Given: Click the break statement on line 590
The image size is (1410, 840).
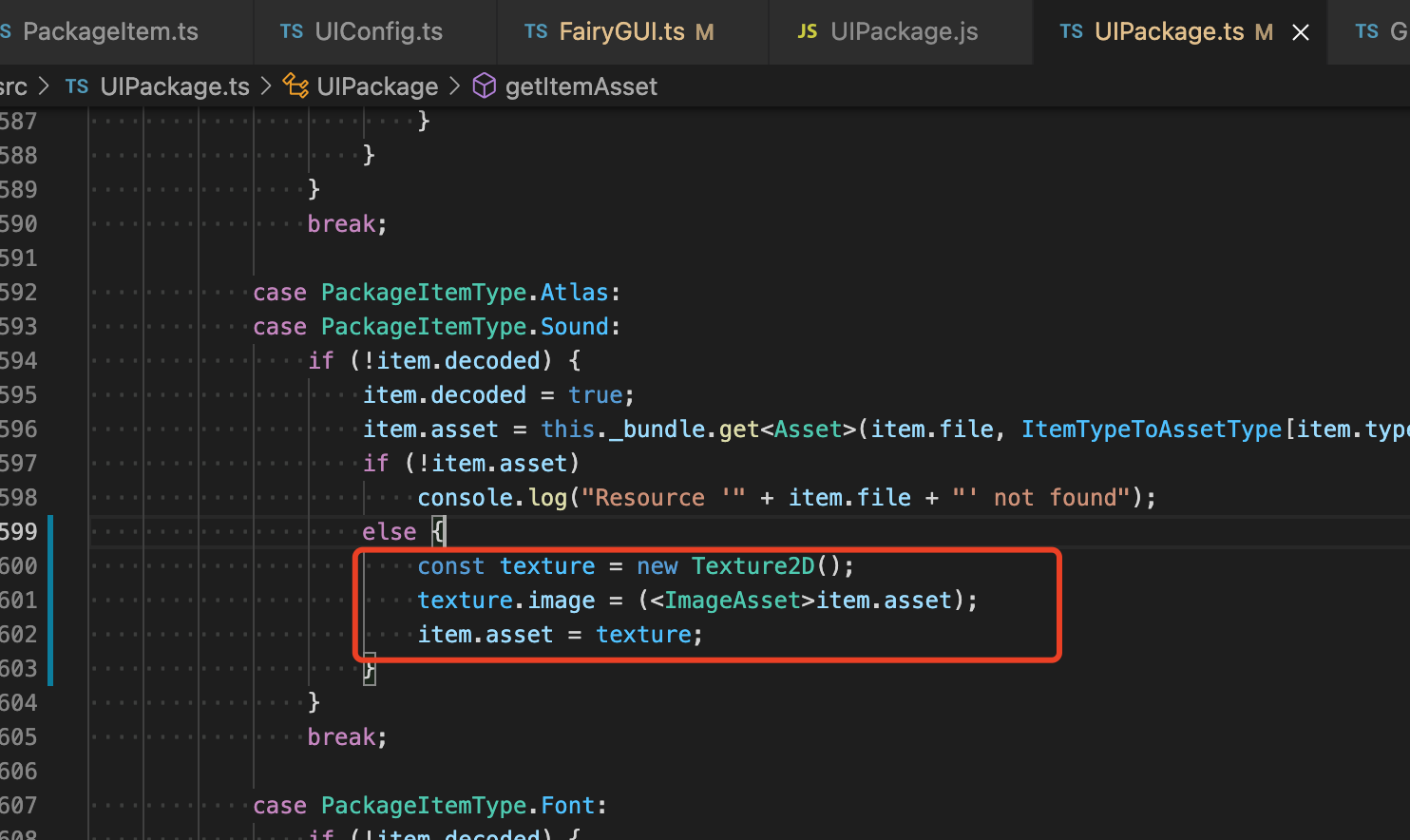Looking at the screenshot, I should pyautogui.click(x=348, y=223).
